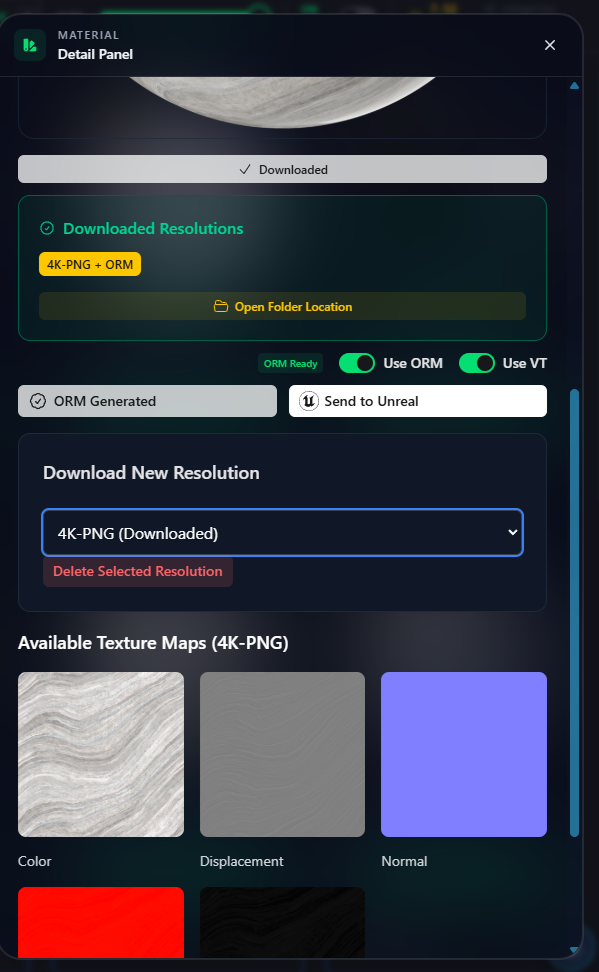Select the 4K-PNG + ORM resolution badge
This screenshot has height=972, width=599.
90,264
